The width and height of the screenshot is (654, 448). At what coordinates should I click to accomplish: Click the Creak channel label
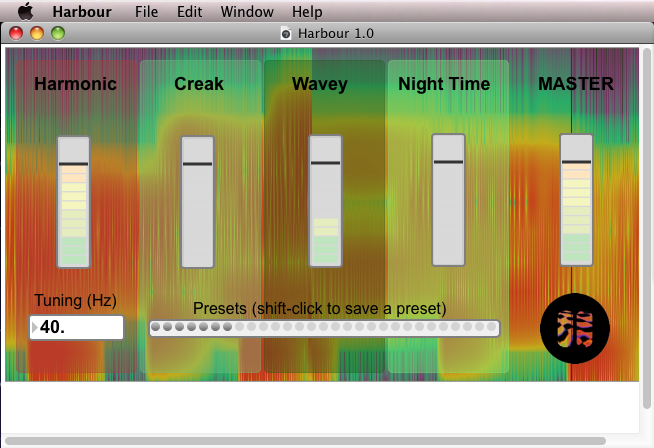199,84
